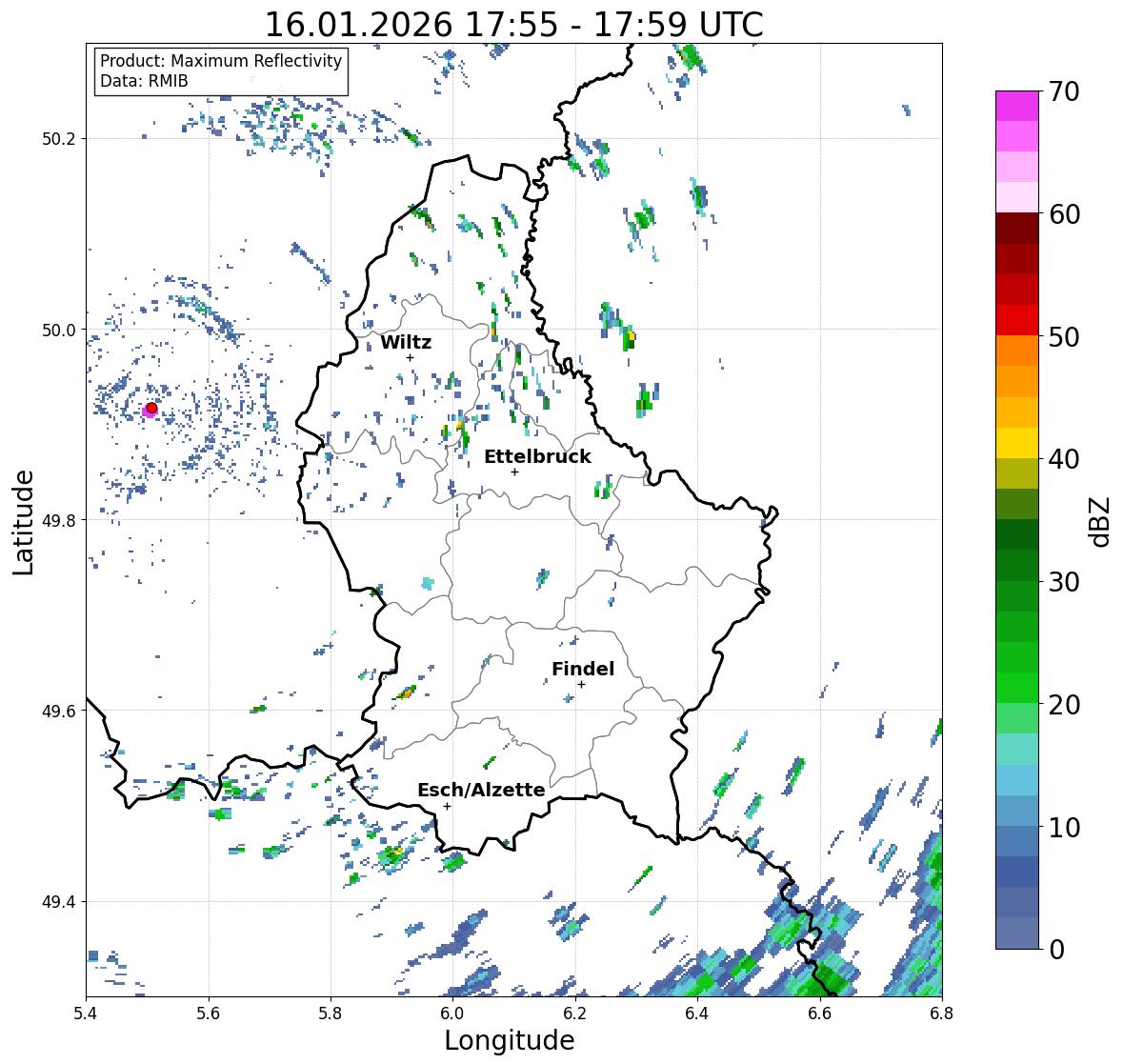Click the Ettelbruck station label

tap(537, 456)
